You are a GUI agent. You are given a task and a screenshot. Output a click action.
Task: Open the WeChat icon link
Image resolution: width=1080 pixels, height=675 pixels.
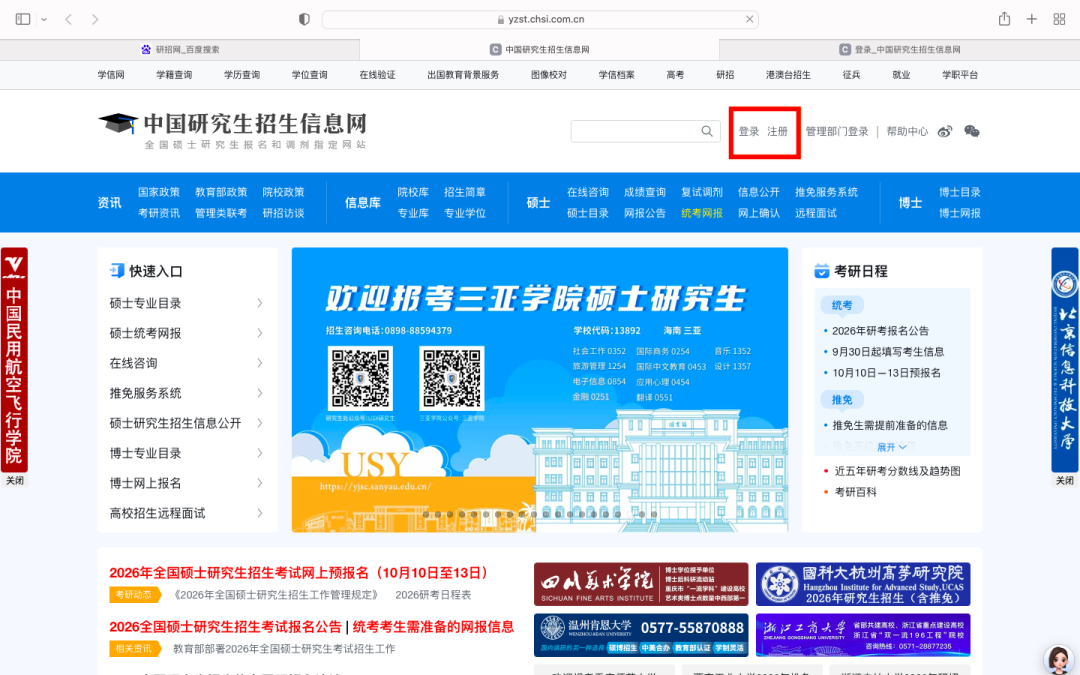coord(971,131)
